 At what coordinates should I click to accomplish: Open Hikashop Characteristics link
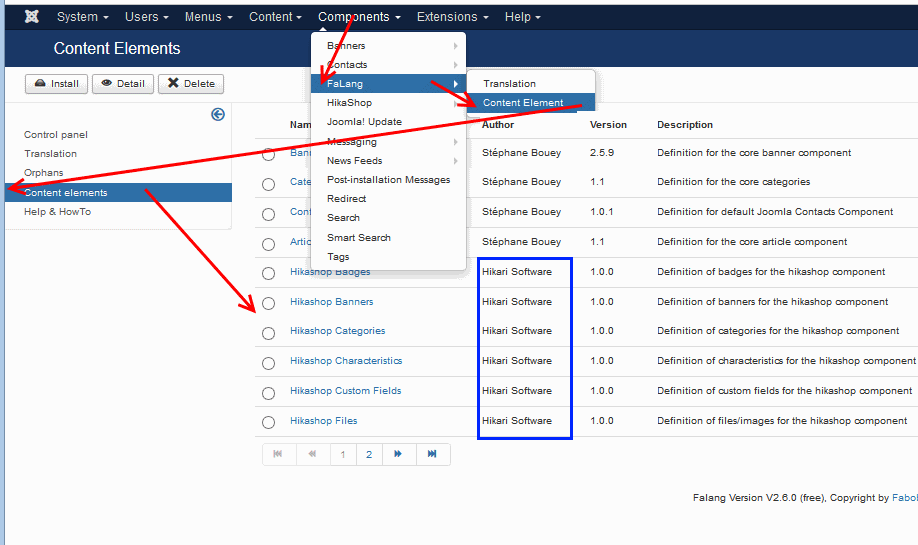point(346,361)
